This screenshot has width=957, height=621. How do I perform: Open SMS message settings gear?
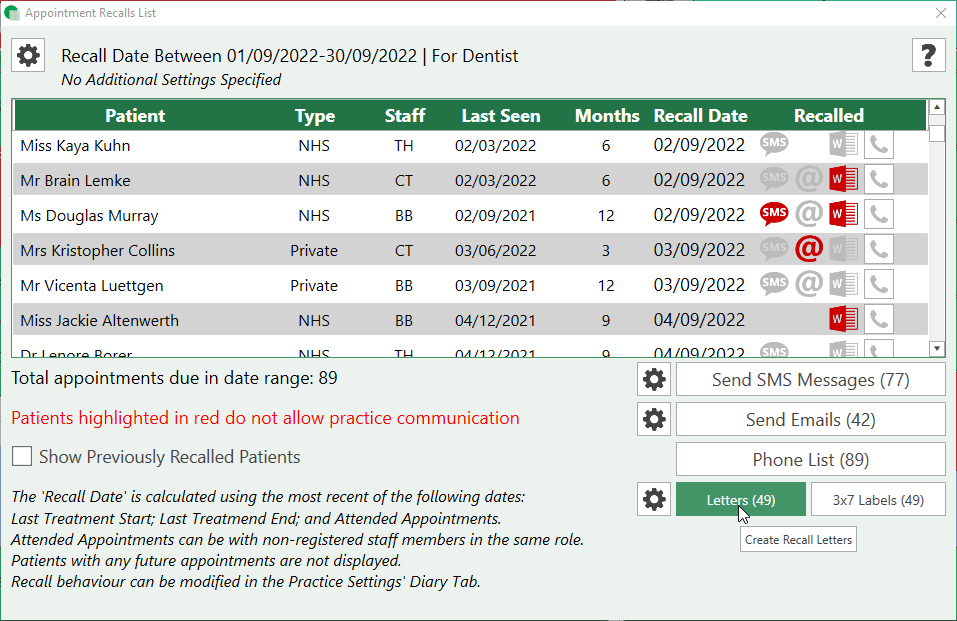click(x=654, y=380)
